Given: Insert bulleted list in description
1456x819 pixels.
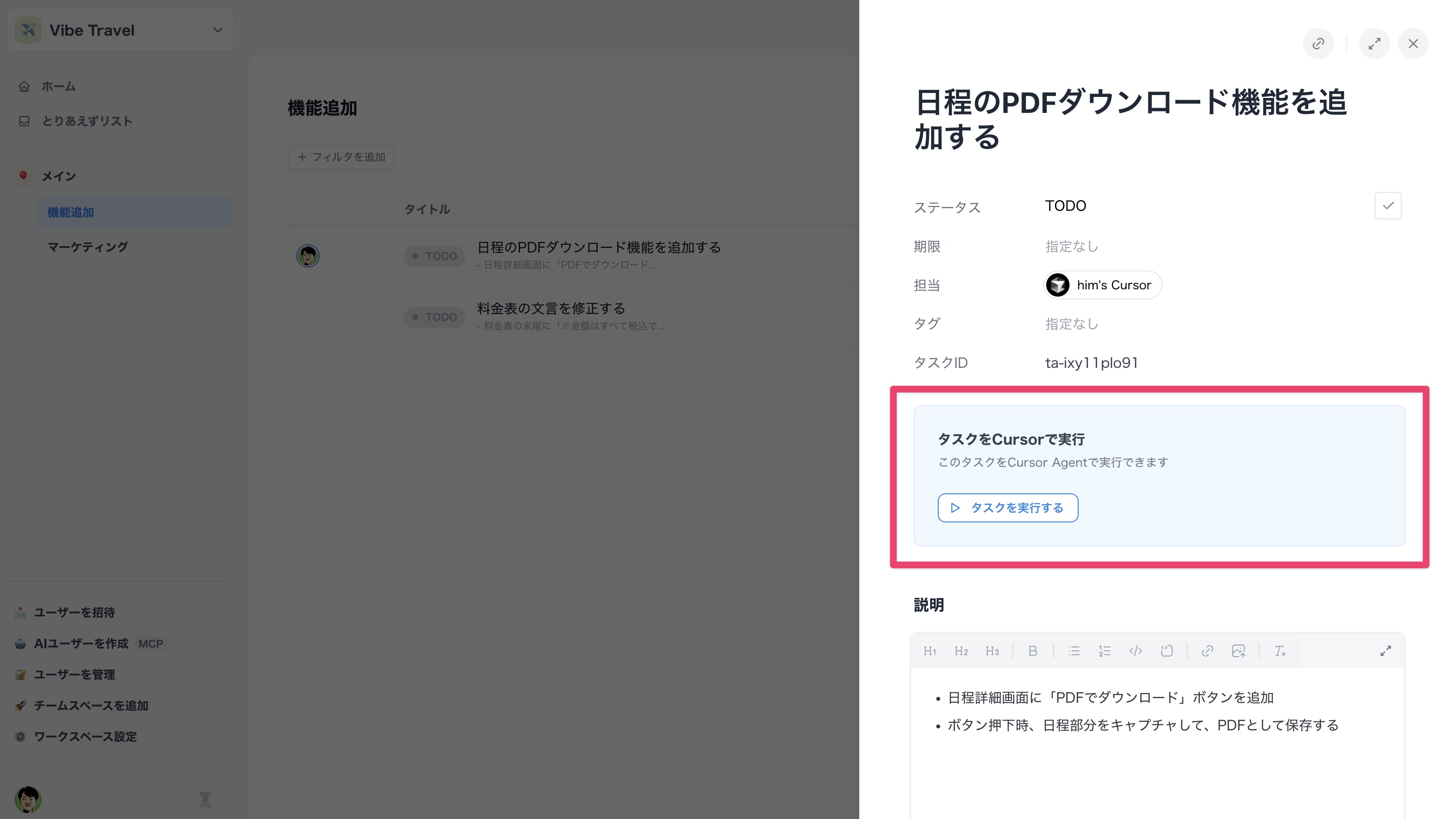Looking at the screenshot, I should coord(1074,651).
